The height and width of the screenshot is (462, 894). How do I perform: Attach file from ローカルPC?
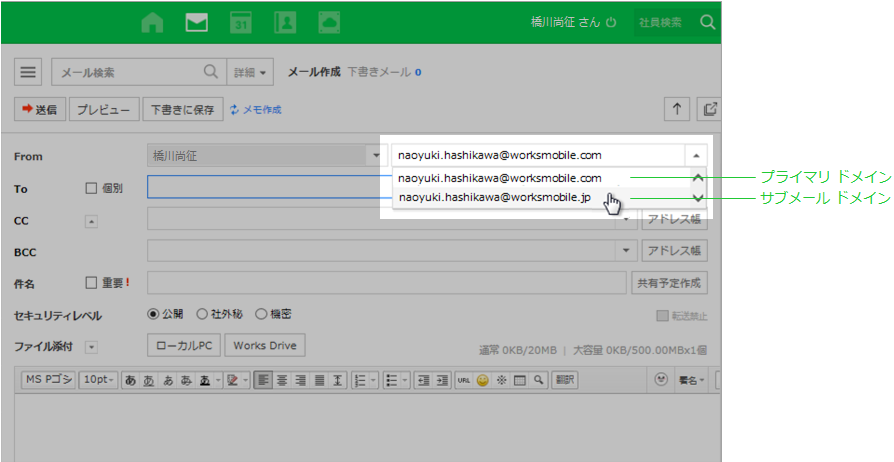click(184, 345)
